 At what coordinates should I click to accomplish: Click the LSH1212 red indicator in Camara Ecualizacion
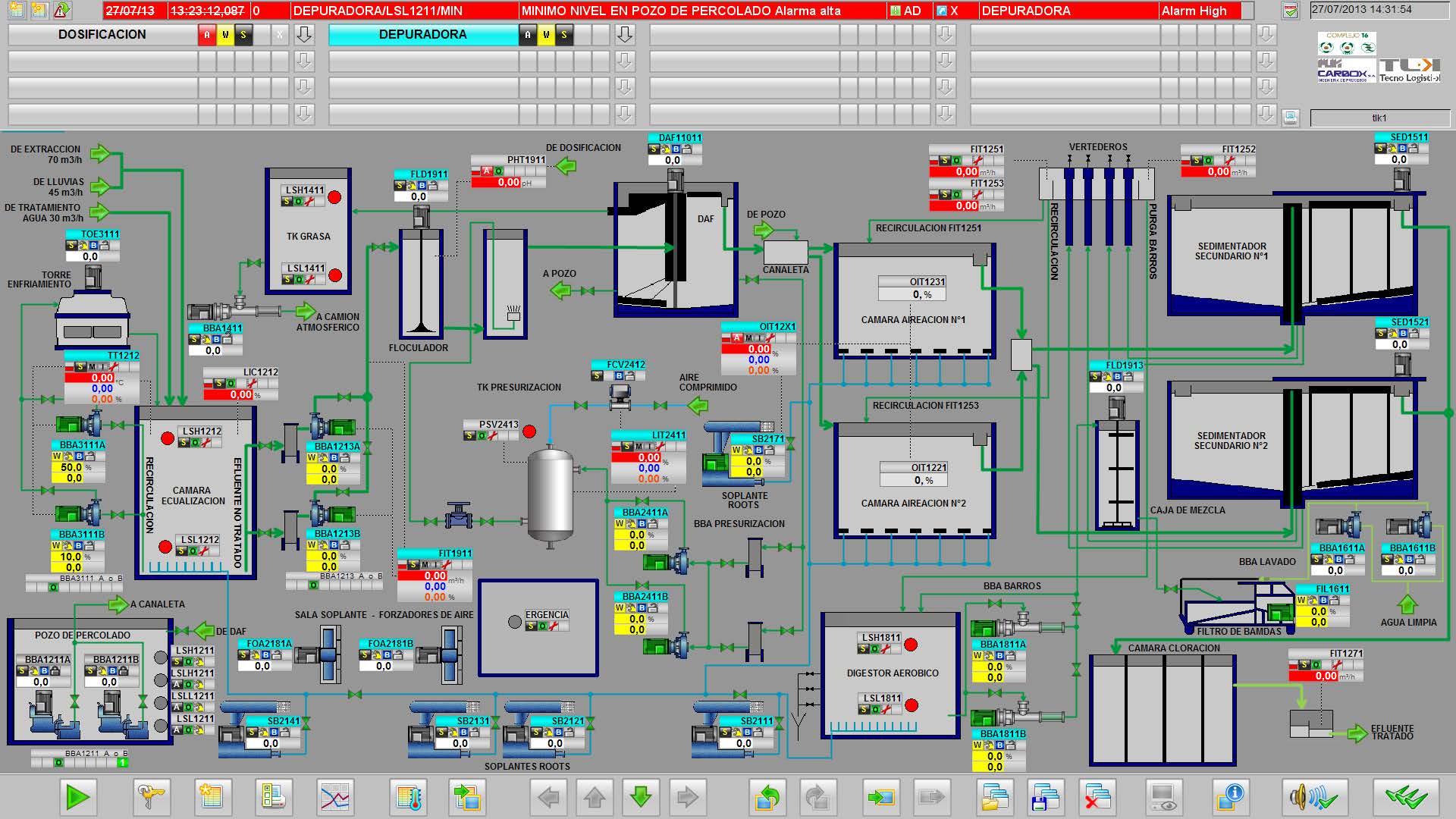click(x=168, y=438)
